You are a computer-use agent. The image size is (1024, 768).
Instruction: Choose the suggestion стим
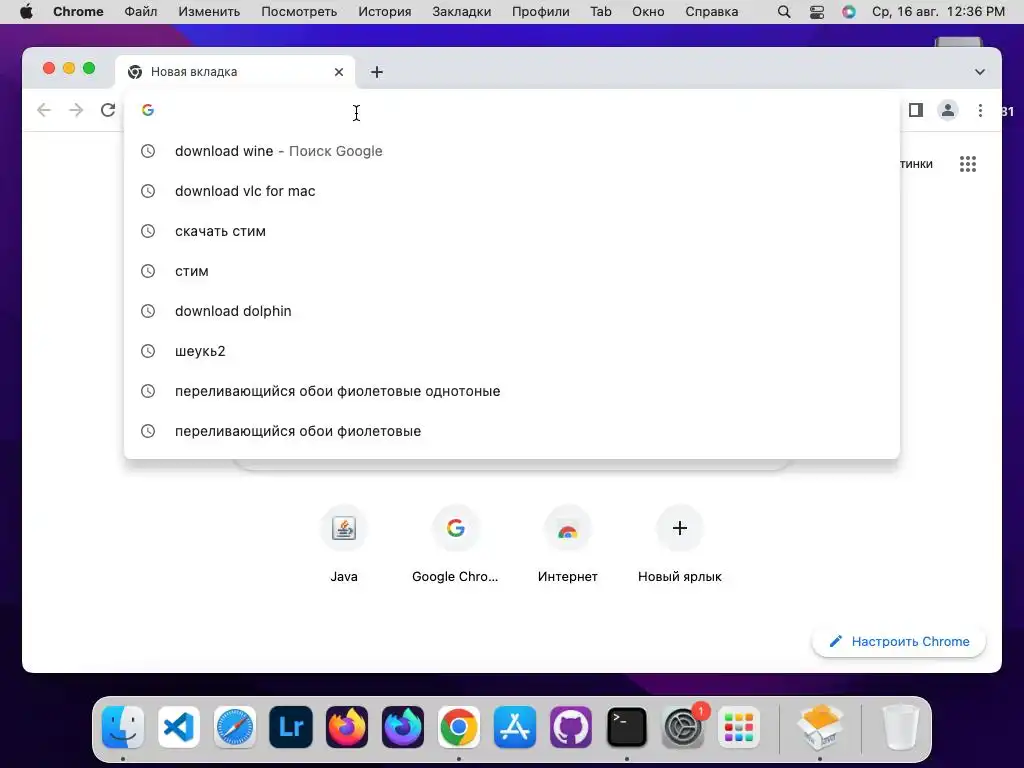pos(512,271)
